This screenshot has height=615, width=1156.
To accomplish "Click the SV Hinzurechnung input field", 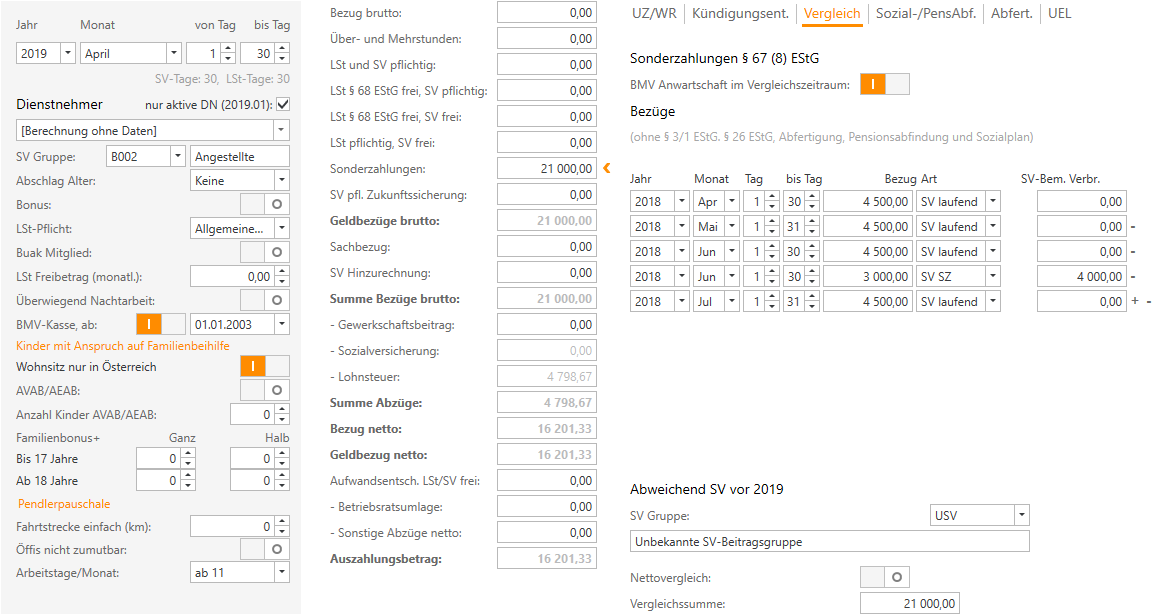I will [546, 273].
